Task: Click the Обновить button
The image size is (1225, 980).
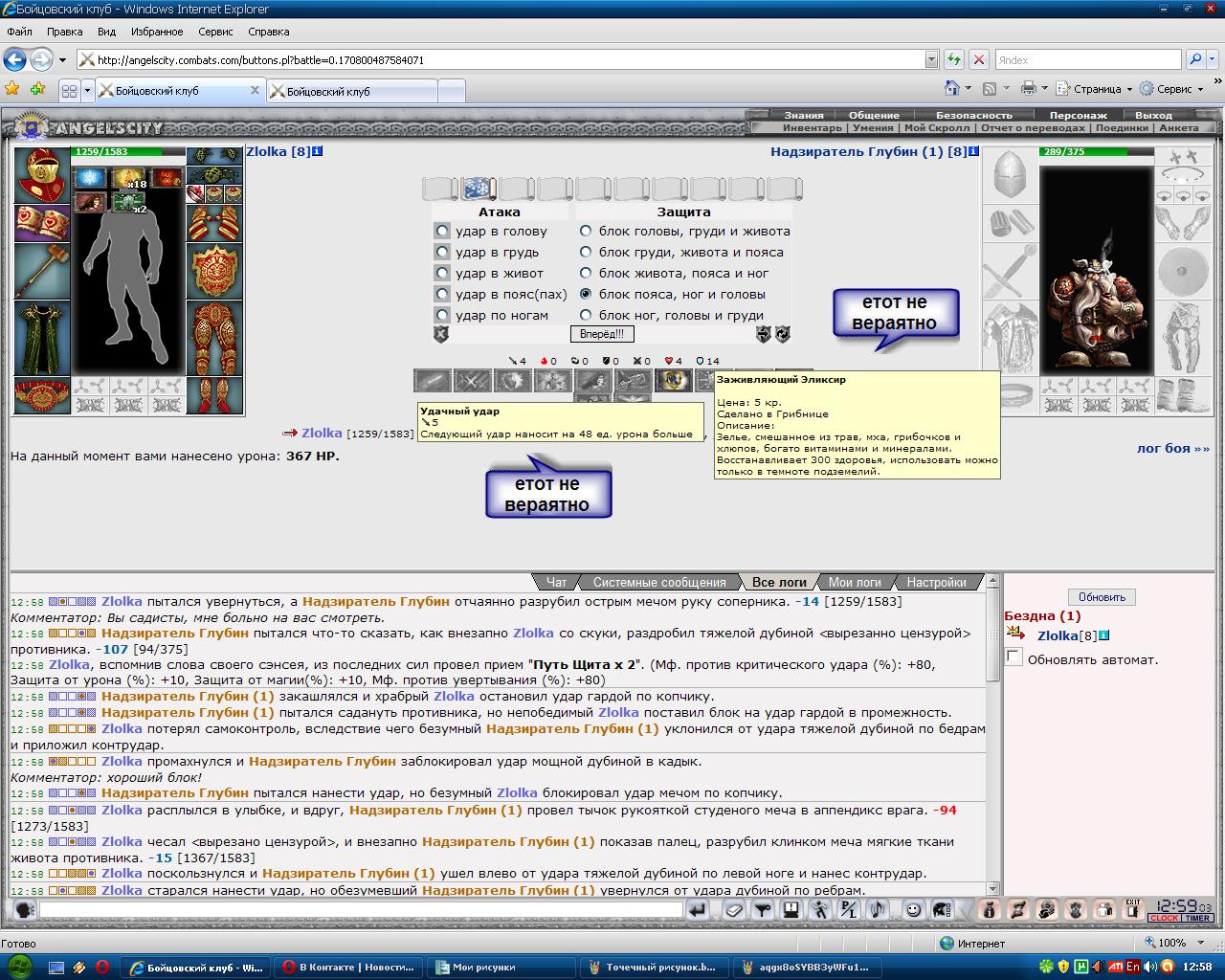Action: (1102, 597)
